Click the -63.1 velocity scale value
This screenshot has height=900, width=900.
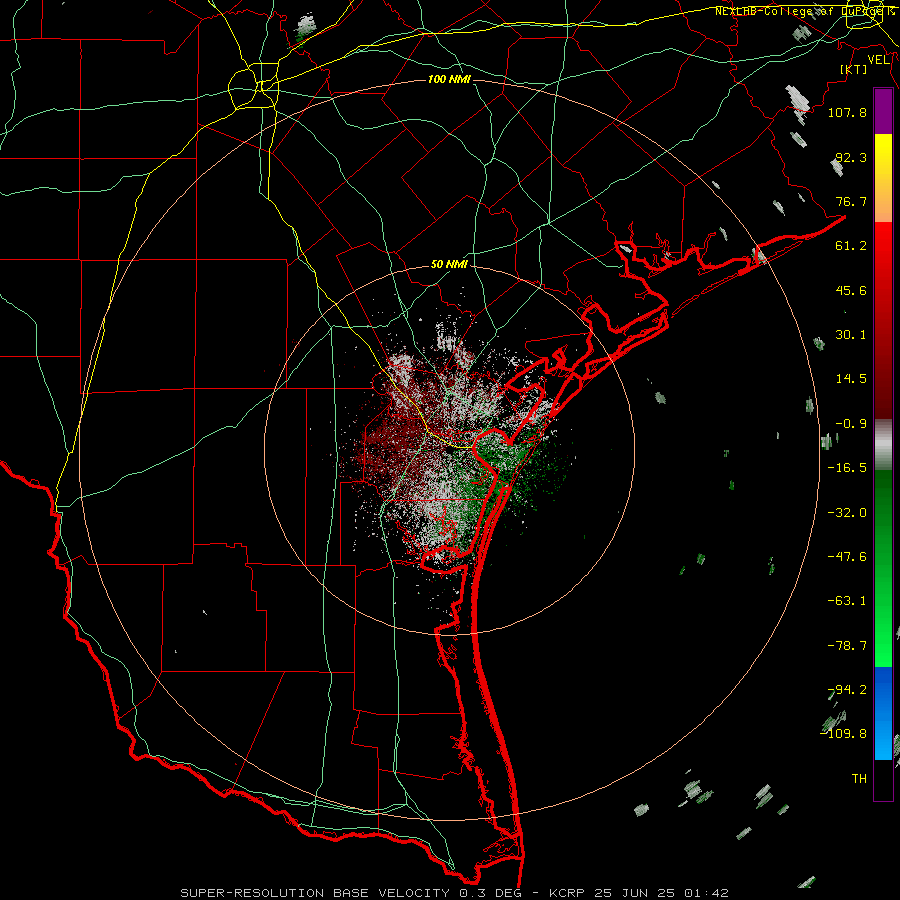pos(847,601)
